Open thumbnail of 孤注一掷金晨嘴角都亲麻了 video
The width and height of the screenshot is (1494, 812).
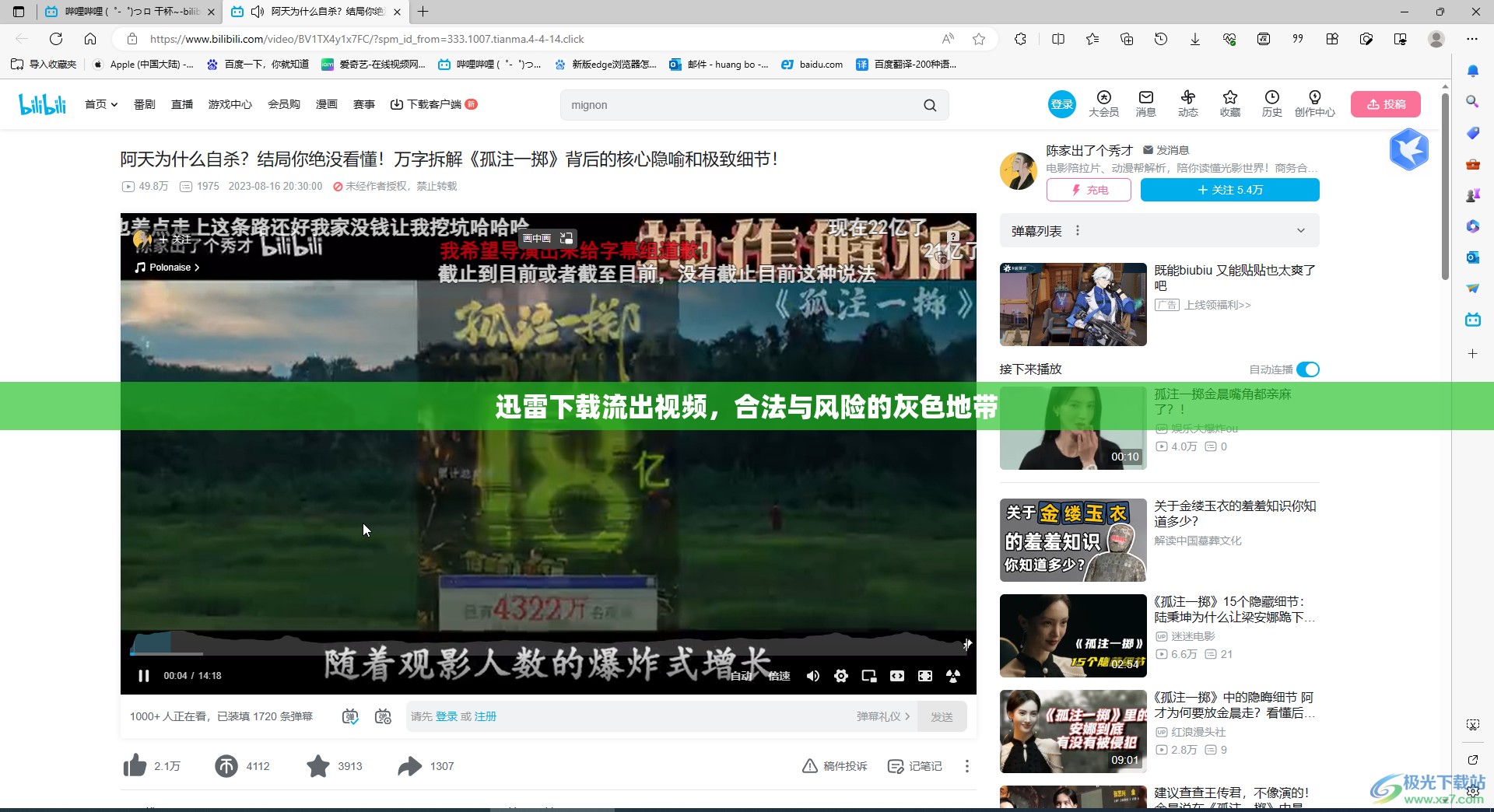tap(1073, 428)
